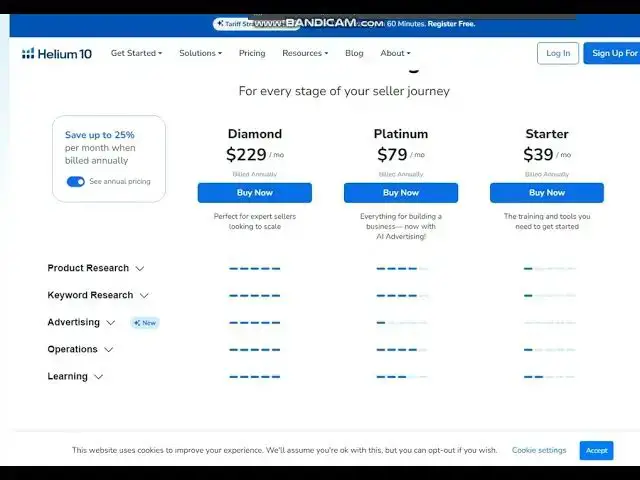Go to the Pricing page

[252, 53]
